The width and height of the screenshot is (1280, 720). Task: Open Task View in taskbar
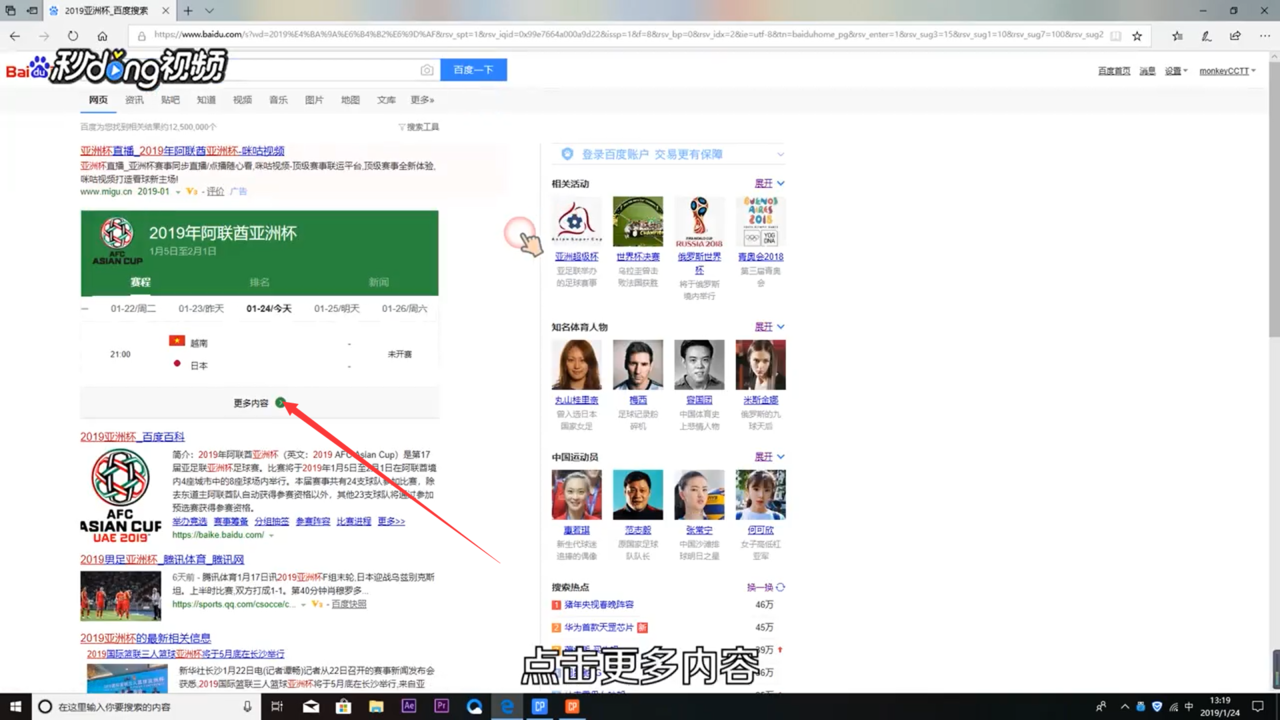(x=279, y=707)
